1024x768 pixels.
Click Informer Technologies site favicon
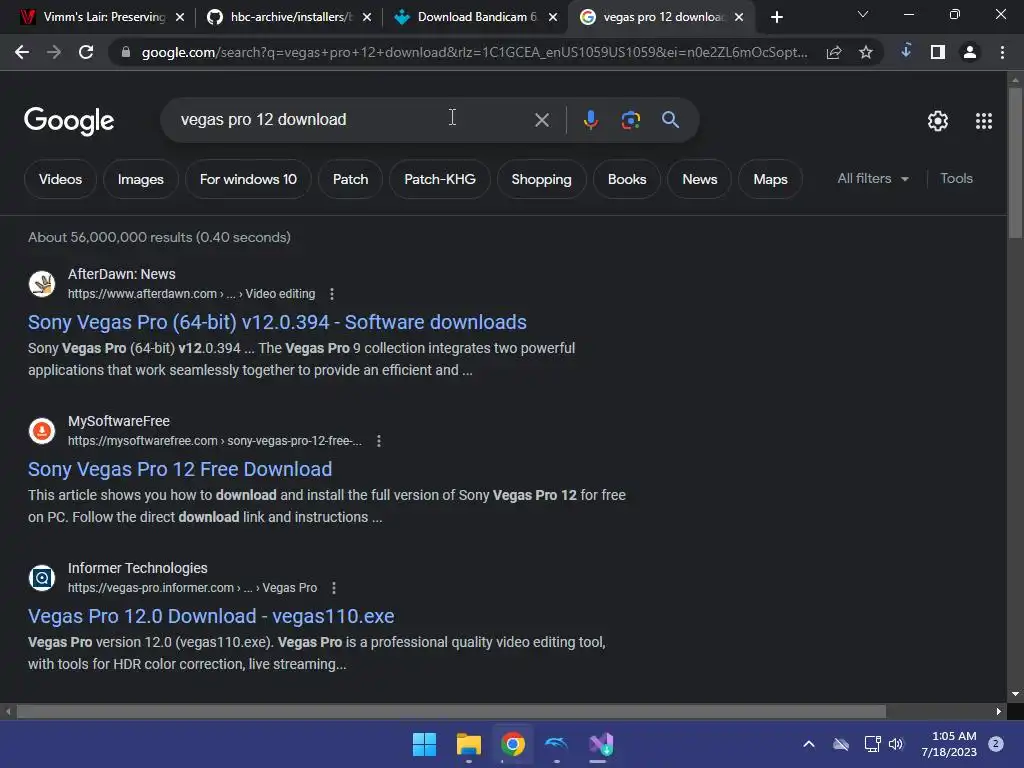42,578
